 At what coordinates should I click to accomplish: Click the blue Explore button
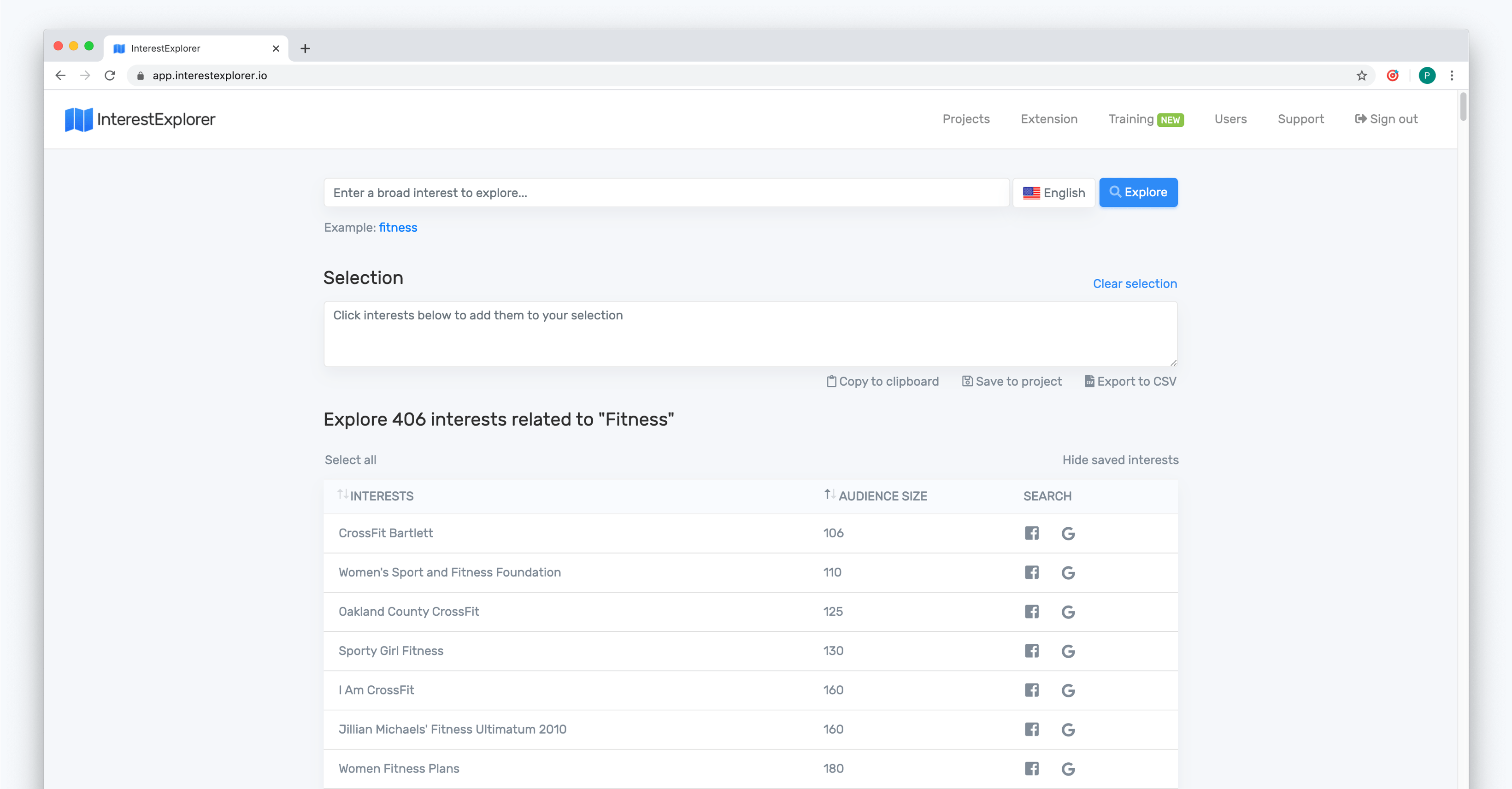point(1138,193)
